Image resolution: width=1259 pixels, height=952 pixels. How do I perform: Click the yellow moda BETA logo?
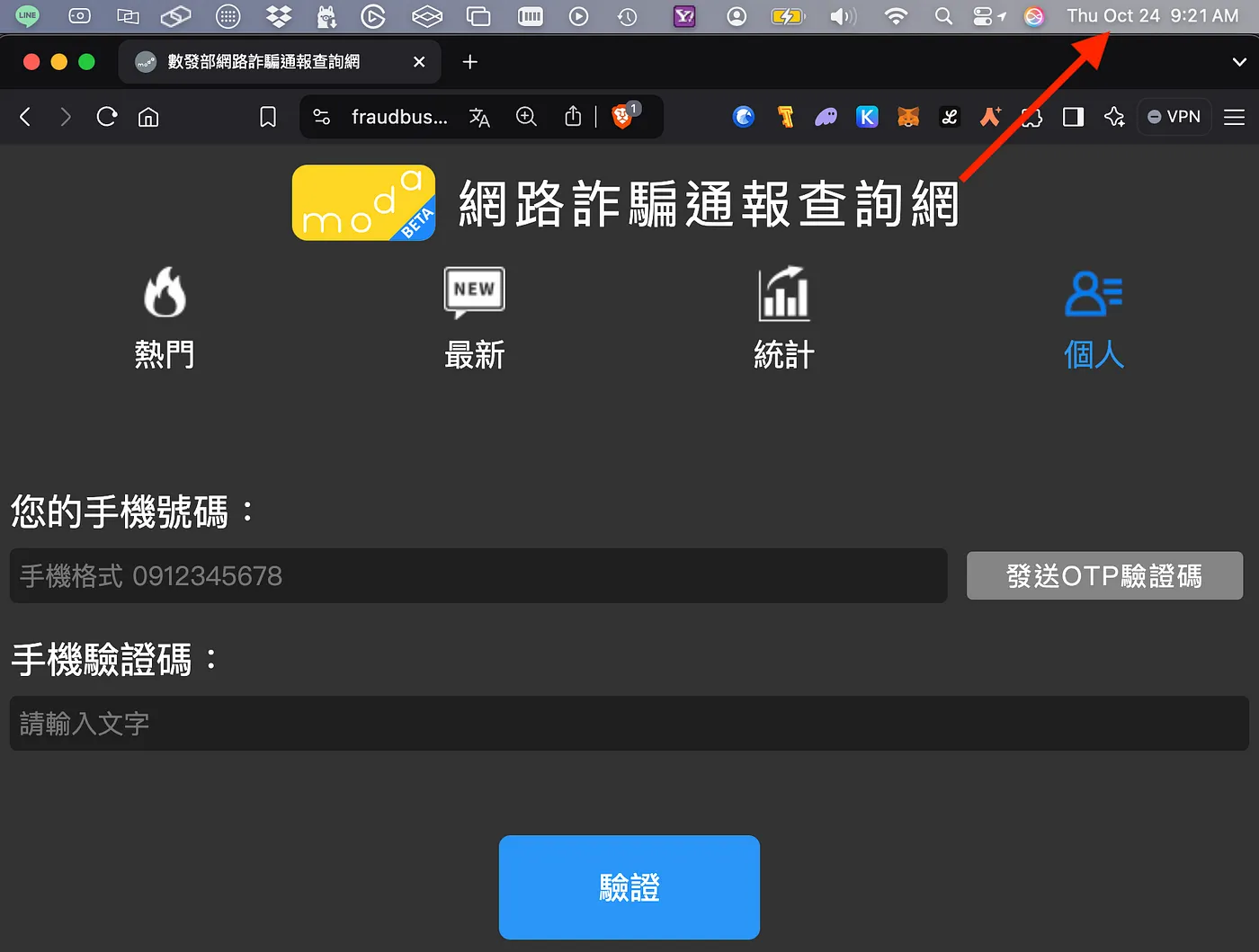click(x=364, y=202)
